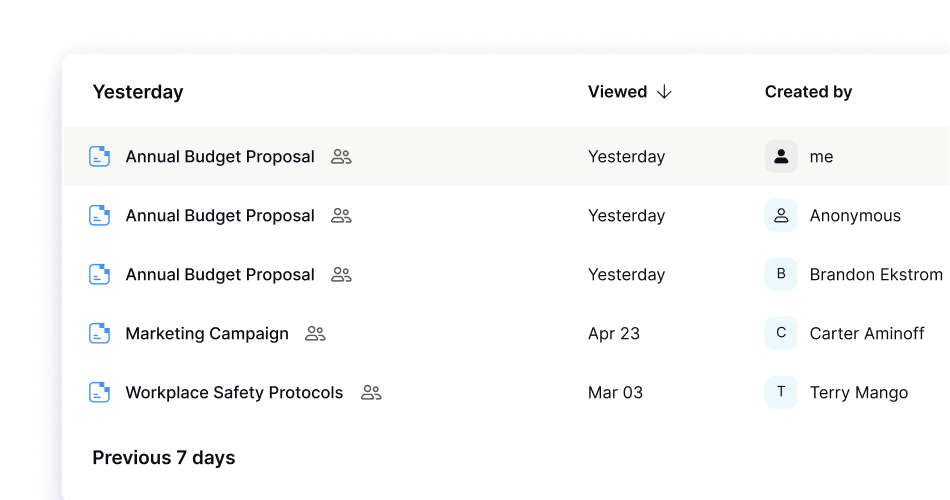Sort by the Viewed column header
This screenshot has height=500, width=950.
[x=617, y=92]
